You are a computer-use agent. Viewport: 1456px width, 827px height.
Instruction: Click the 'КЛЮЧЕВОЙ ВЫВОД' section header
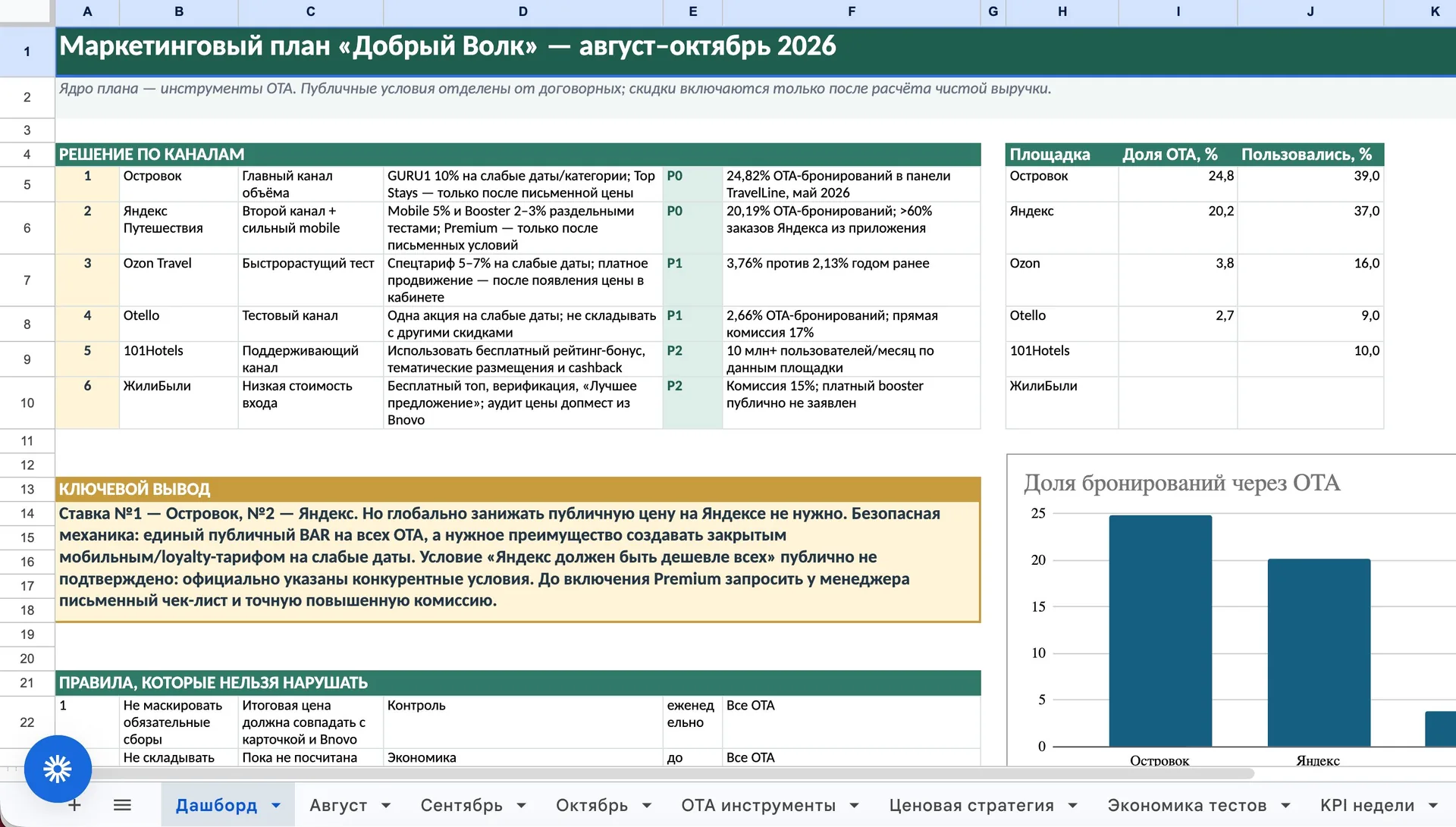point(518,489)
